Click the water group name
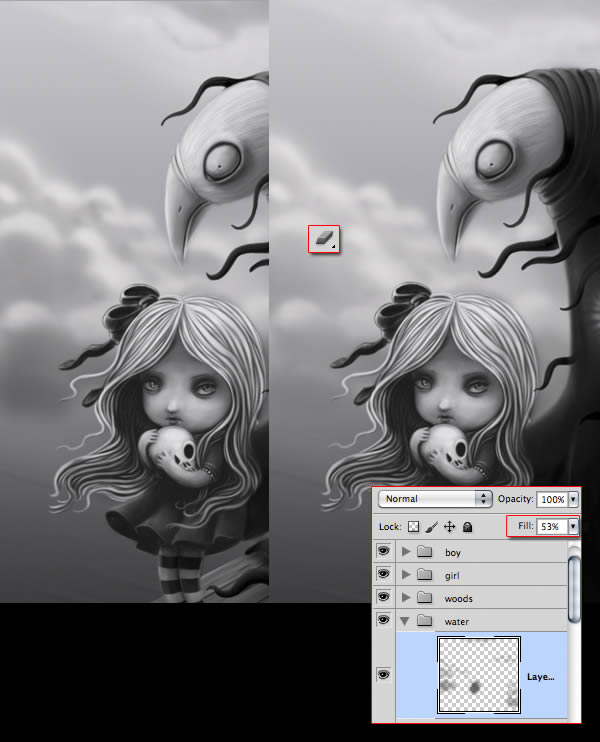 tap(457, 622)
